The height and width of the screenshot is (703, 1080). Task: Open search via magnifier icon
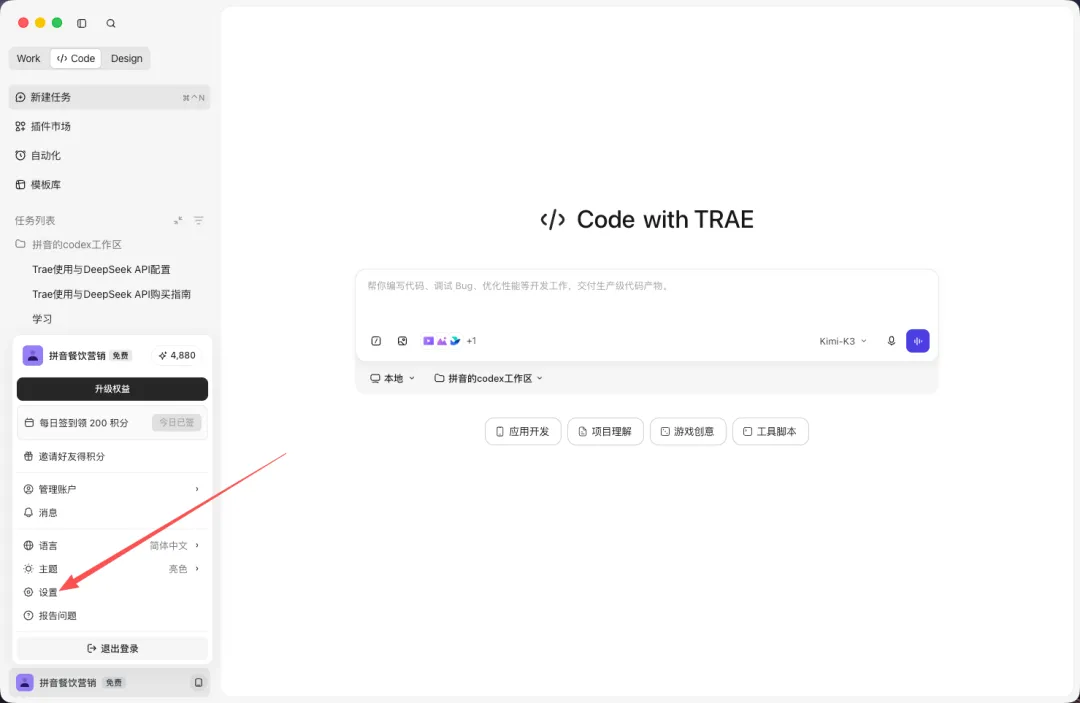tap(111, 23)
